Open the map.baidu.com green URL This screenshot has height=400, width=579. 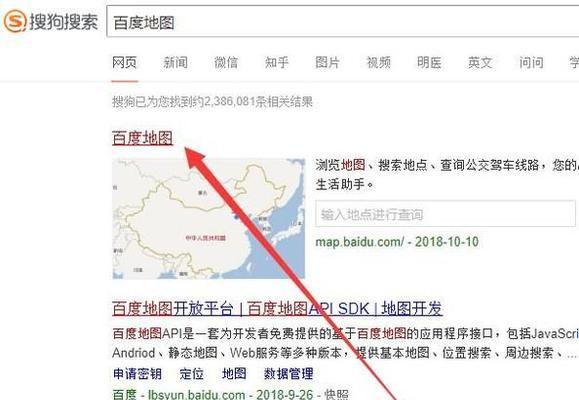tap(360, 242)
